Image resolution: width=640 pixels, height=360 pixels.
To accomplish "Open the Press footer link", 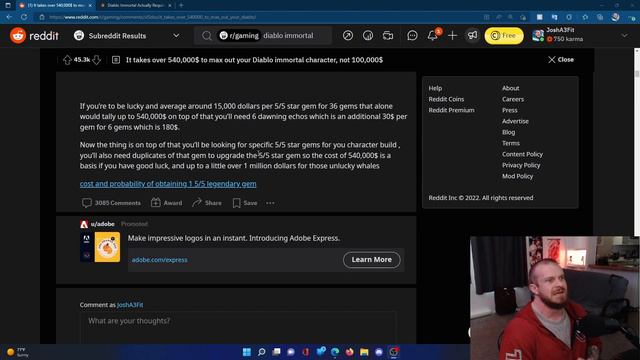I will coord(509,110).
